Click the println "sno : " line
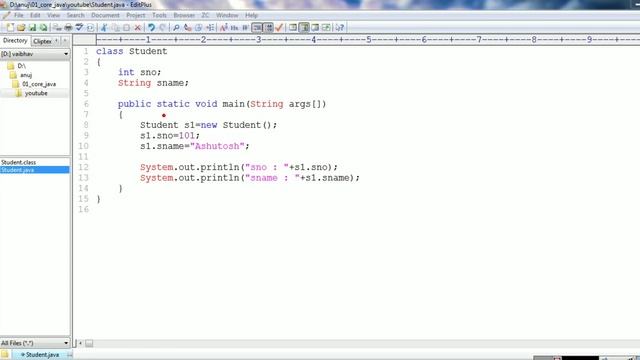The width and height of the screenshot is (640, 360). coord(239,167)
